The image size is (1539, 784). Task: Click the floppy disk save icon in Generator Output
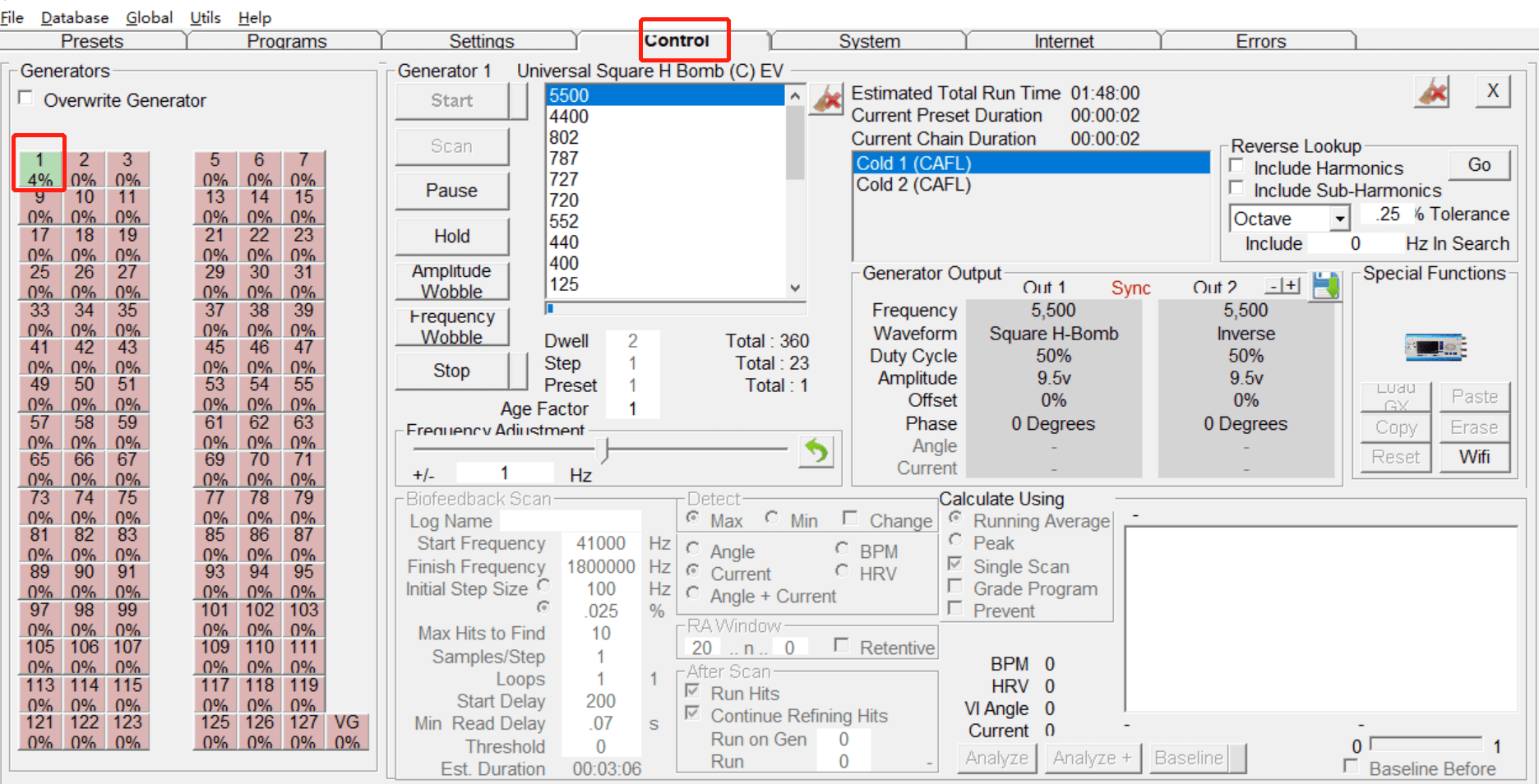(1325, 286)
